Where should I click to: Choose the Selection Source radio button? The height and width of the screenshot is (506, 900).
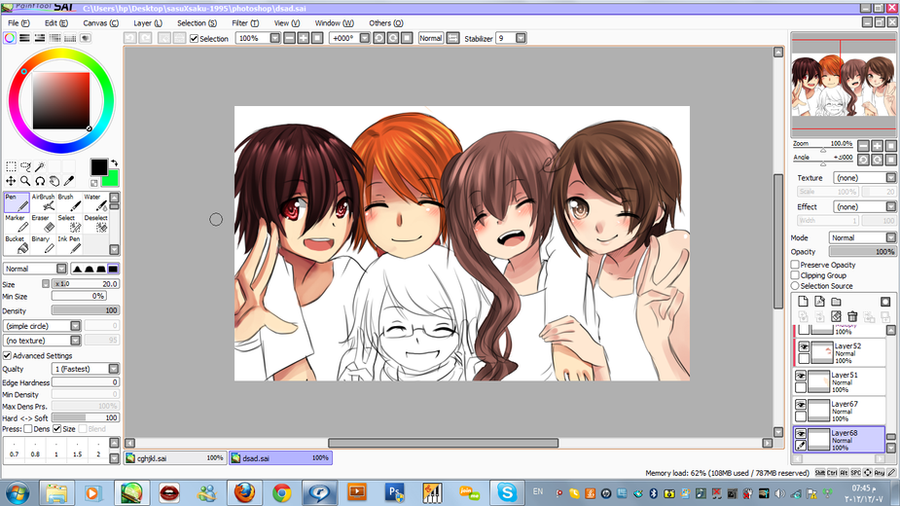tap(795, 285)
